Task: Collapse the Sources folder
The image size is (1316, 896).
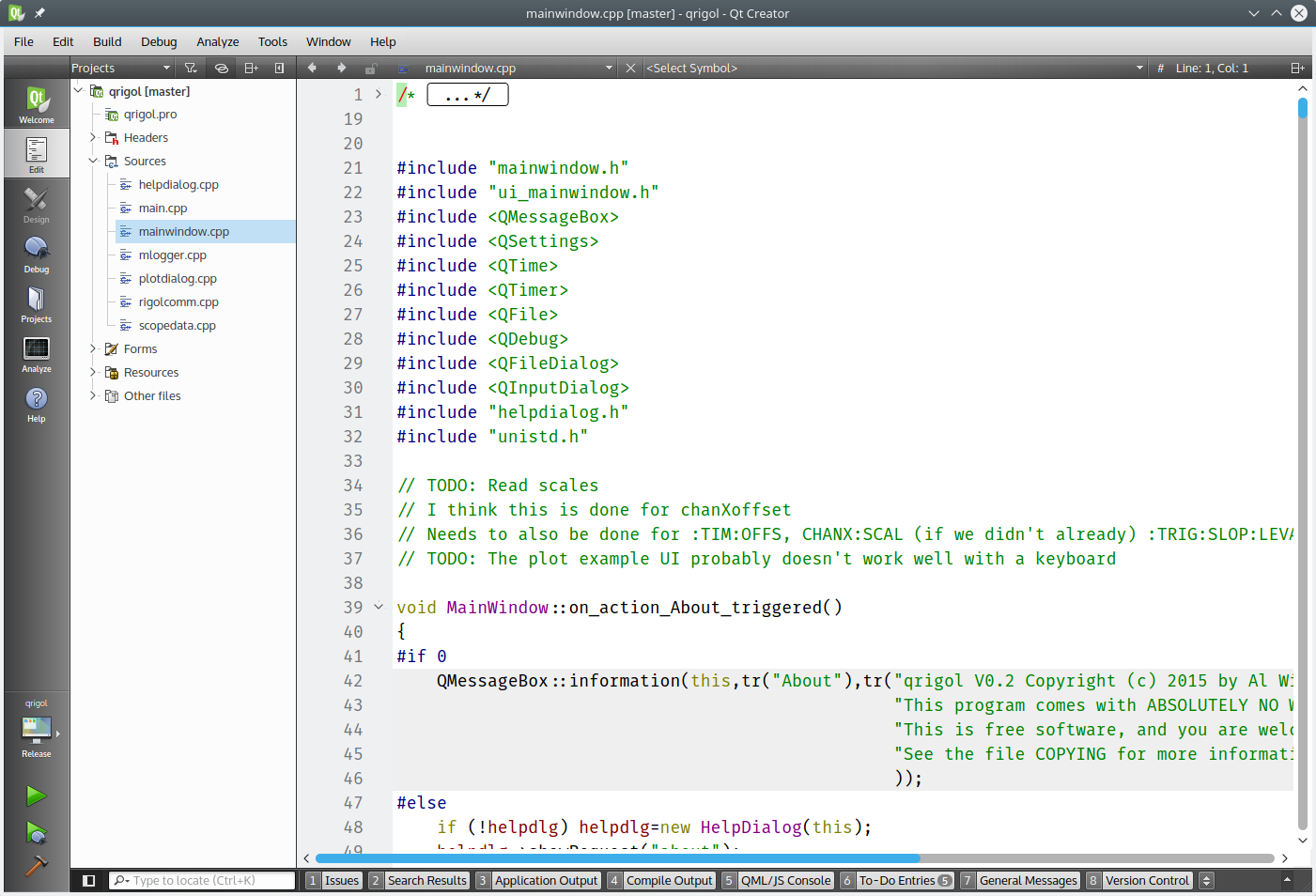Action: [93, 161]
